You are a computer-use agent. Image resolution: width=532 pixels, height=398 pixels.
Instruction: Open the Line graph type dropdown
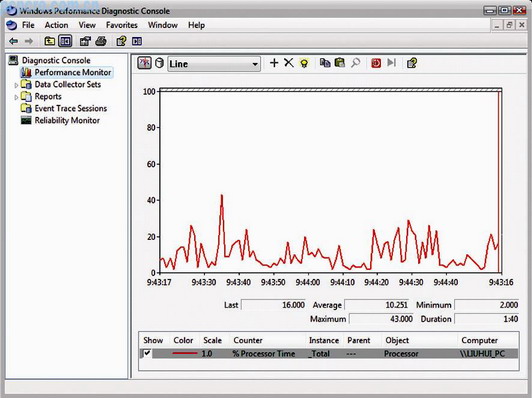(x=214, y=64)
